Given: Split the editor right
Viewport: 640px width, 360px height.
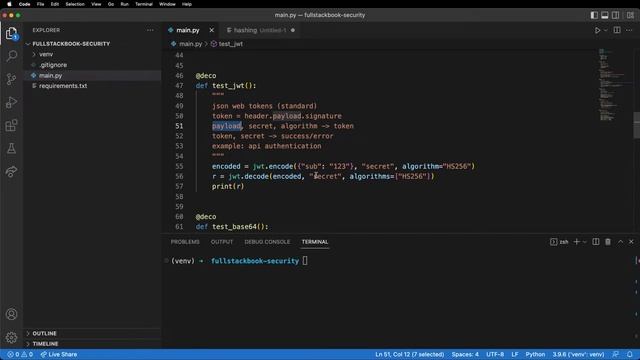Looking at the screenshot, I should pos(617,30).
